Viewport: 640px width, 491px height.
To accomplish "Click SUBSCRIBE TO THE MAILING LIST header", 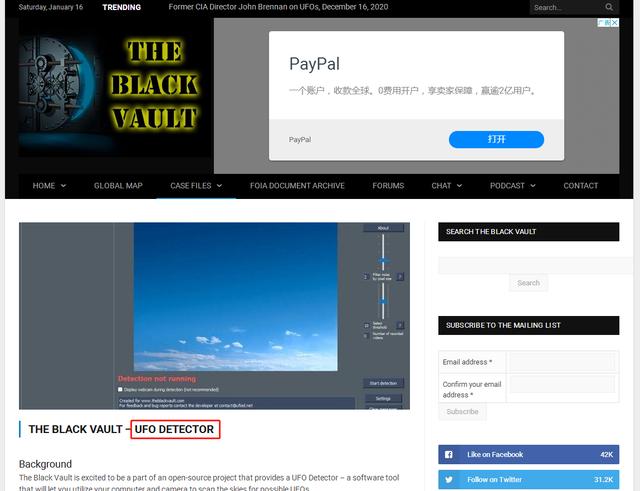I will point(529,325).
